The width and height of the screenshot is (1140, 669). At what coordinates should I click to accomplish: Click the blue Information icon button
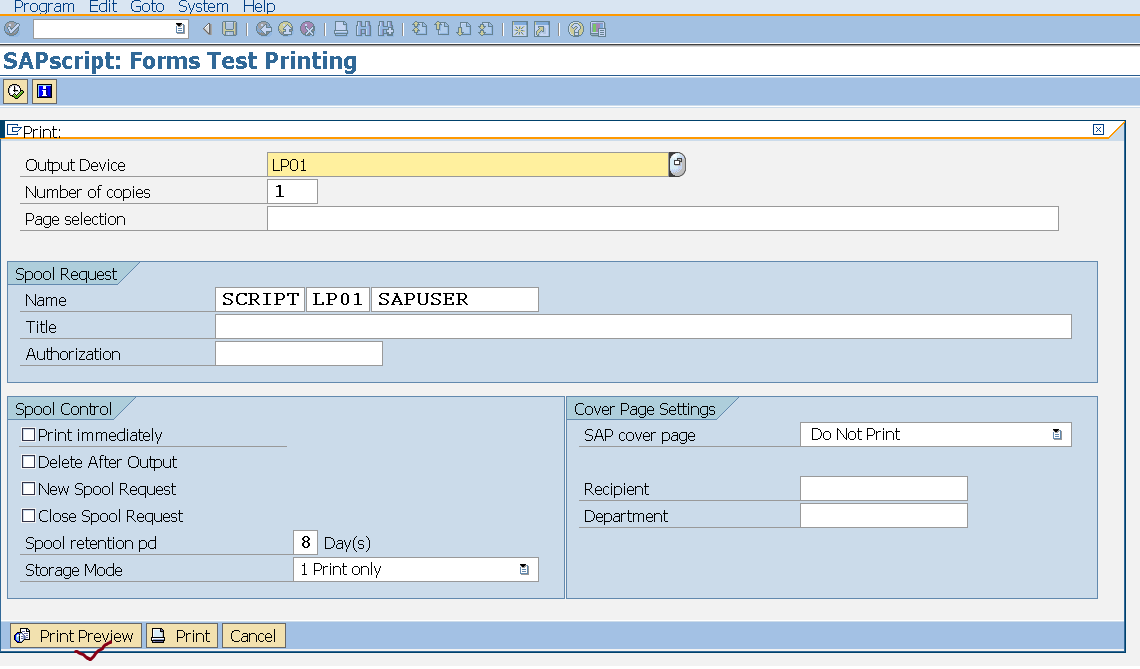44,92
